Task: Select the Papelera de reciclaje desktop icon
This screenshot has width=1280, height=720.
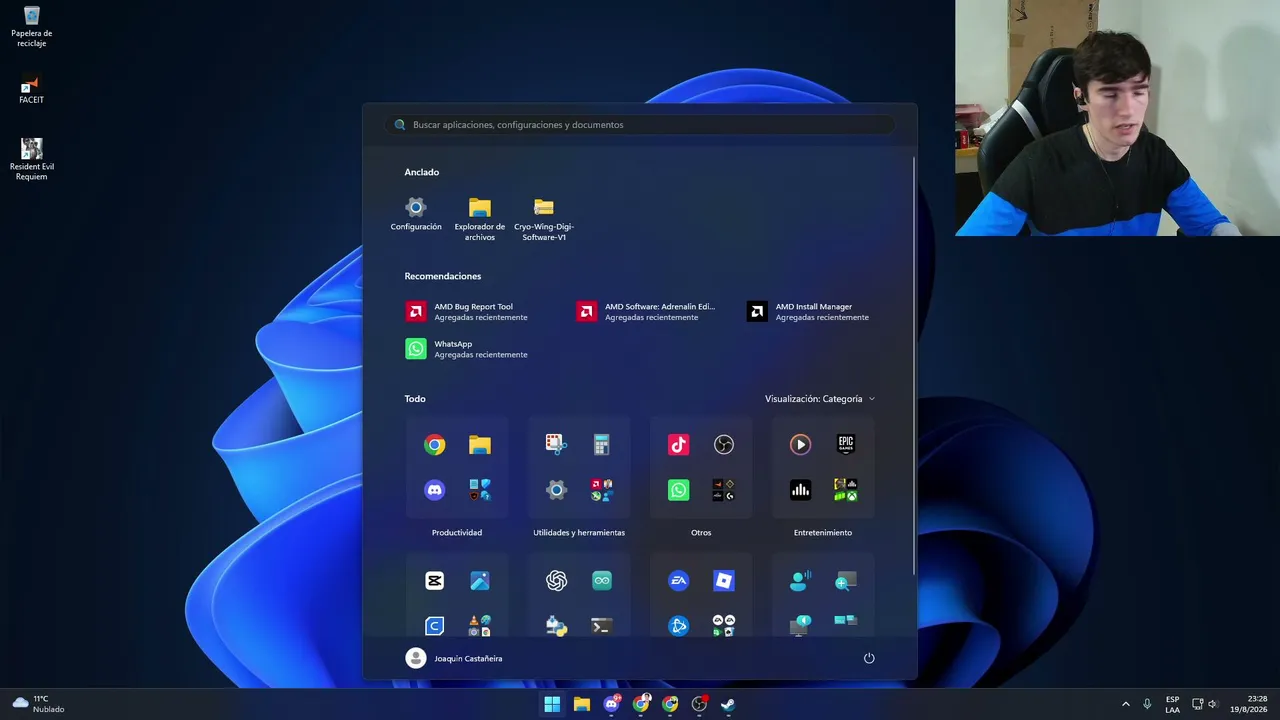Action: [32, 27]
